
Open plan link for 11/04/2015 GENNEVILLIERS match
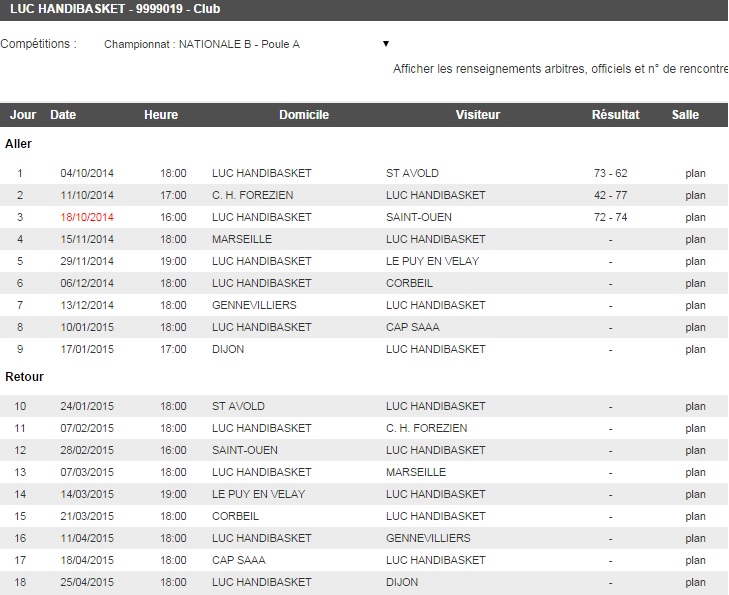tap(695, 538)
